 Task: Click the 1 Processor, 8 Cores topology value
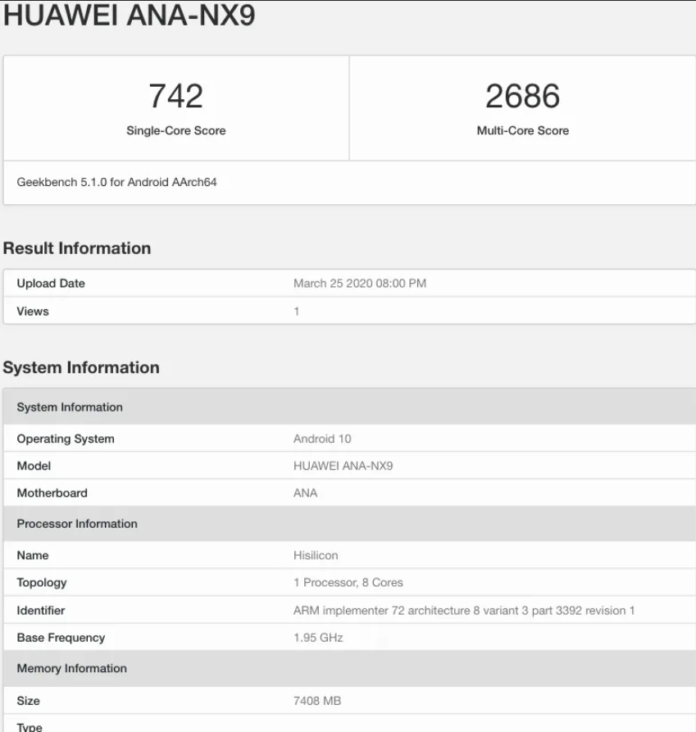(x=348, y=583)
